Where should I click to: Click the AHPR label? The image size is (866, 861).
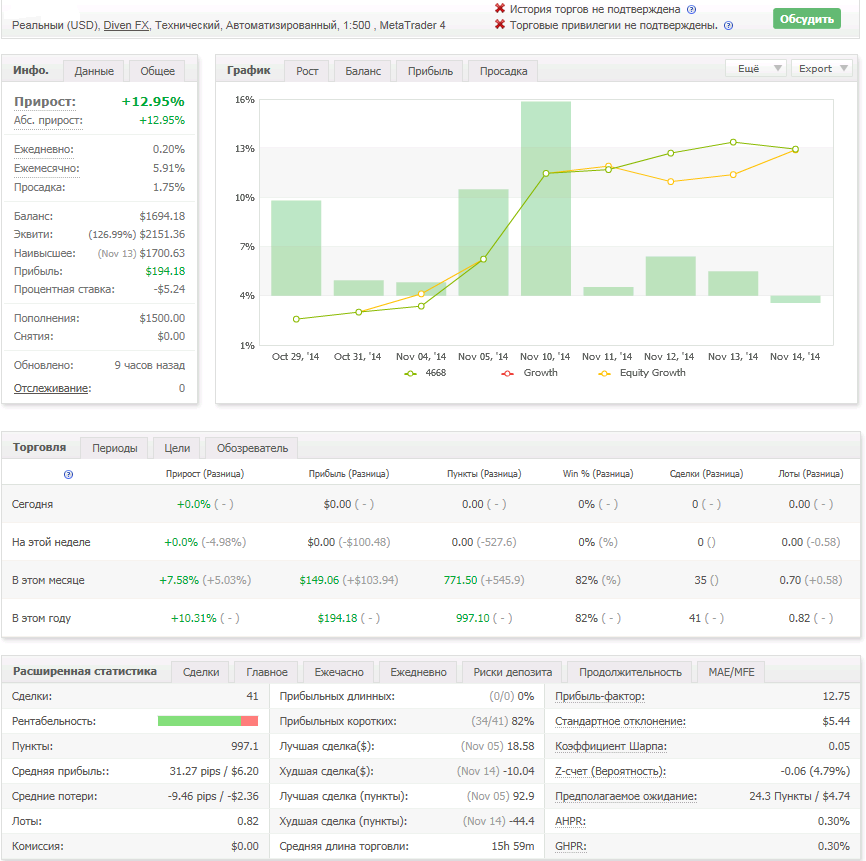point(570,821)
